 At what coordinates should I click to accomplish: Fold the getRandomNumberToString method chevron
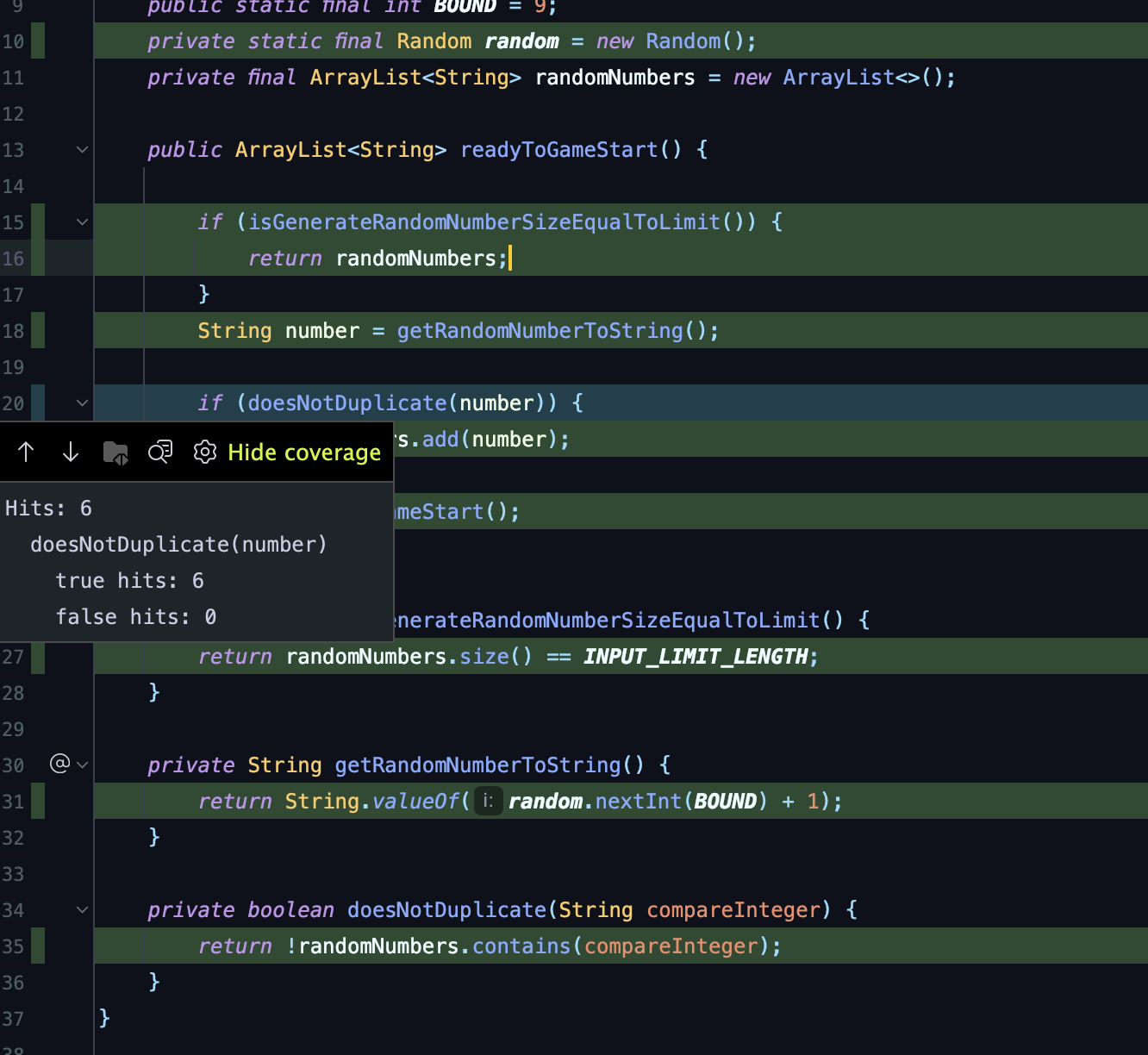click(x=82, y=765)
